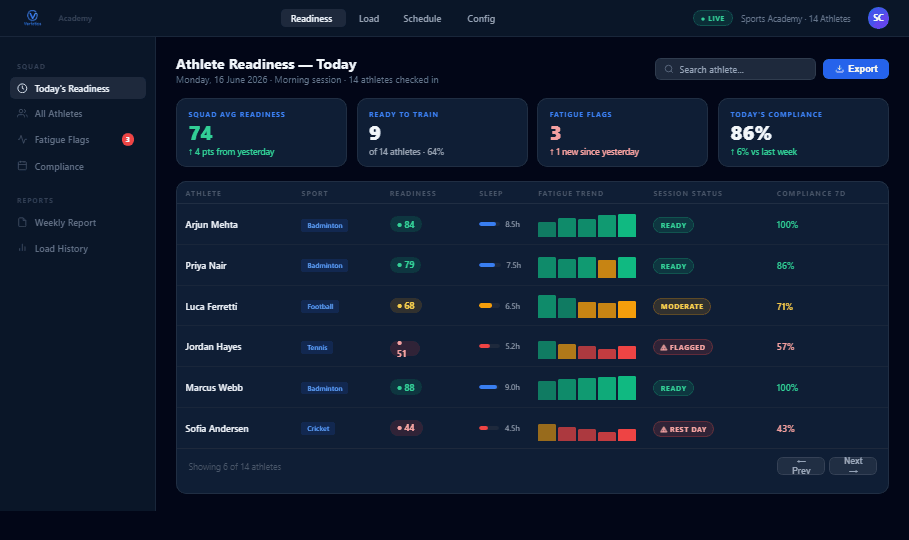Image resolution: width=909 pixels, height=540 pixels.
Task: Click Priya Nair's 86% compliance value
Action: coord(786,266)
